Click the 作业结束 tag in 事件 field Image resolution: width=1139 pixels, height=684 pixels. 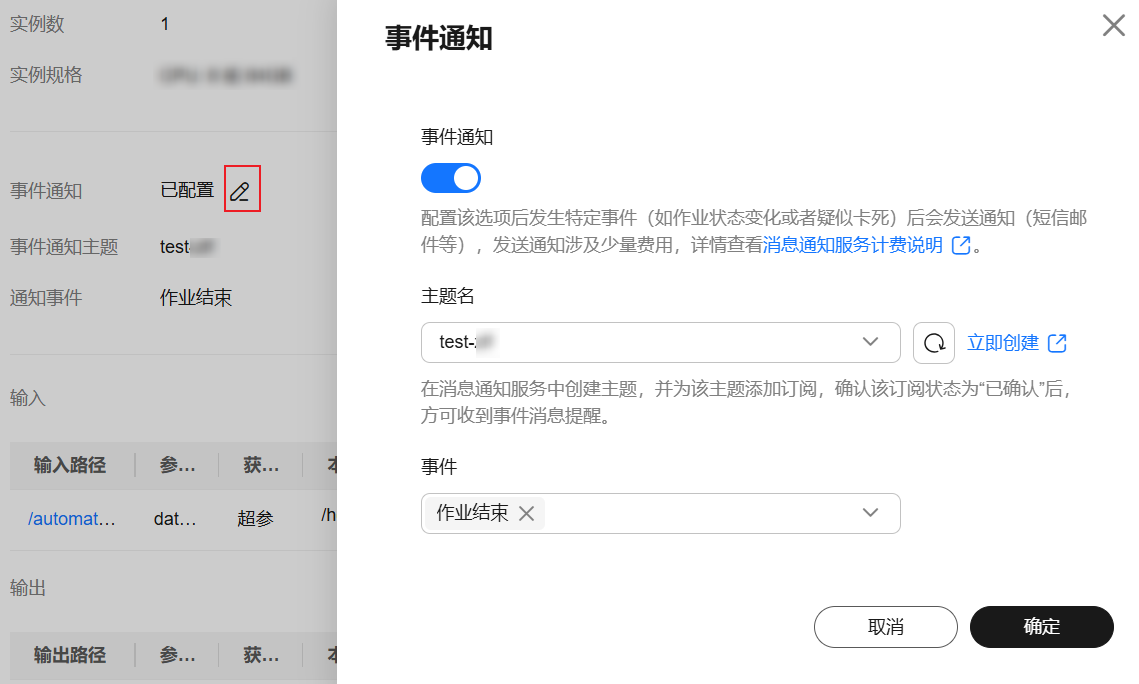point(472,513)
